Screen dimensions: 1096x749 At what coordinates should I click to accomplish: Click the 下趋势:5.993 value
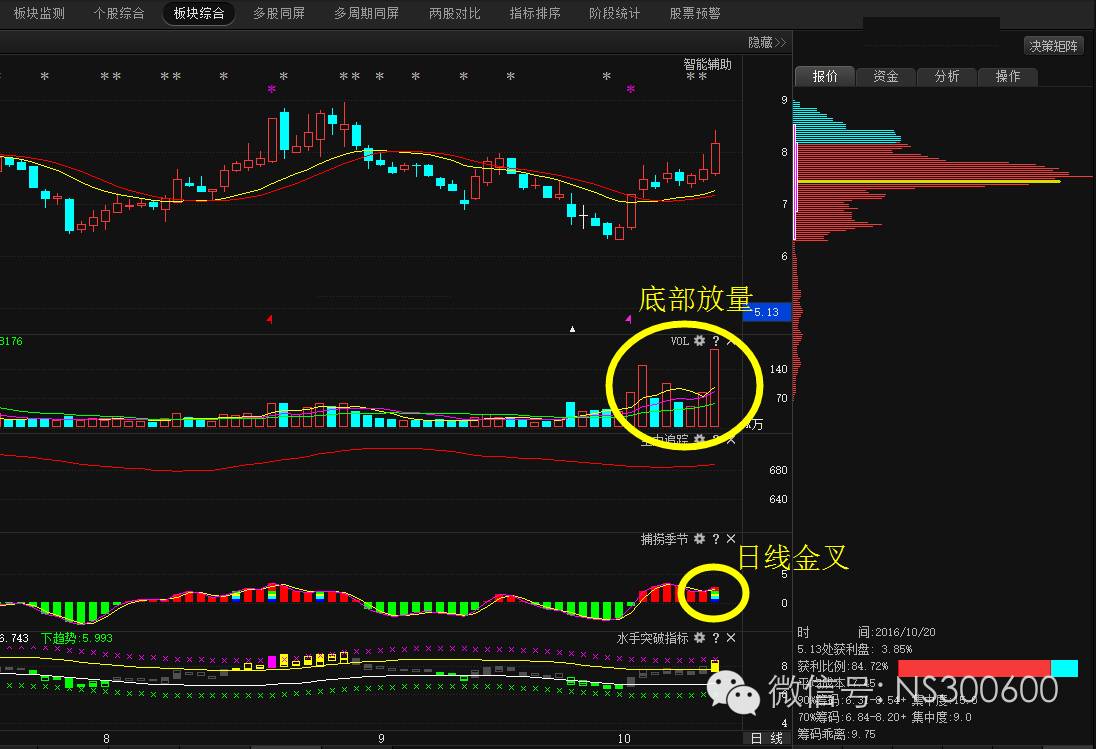pos(76,638)
